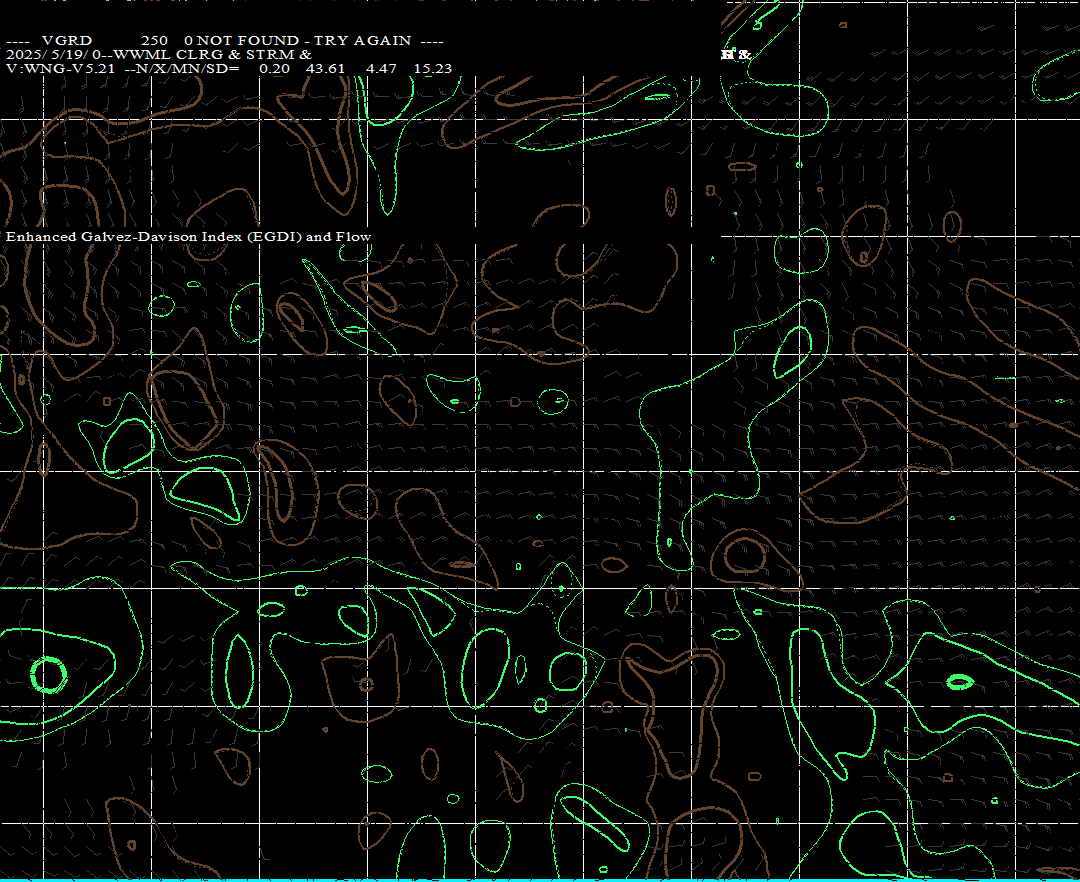Click the 'V:WNG-V5.21' version label

point(61,68)
